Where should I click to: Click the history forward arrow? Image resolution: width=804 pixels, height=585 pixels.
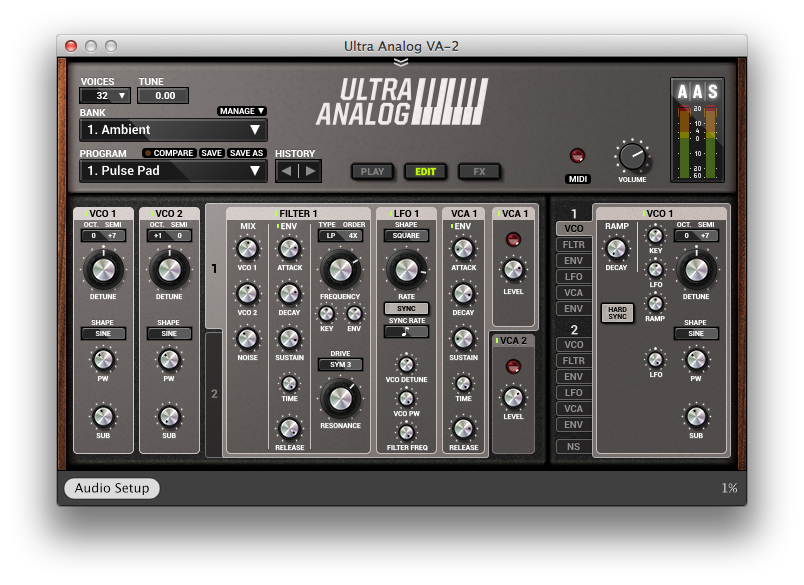coord(310,171)
